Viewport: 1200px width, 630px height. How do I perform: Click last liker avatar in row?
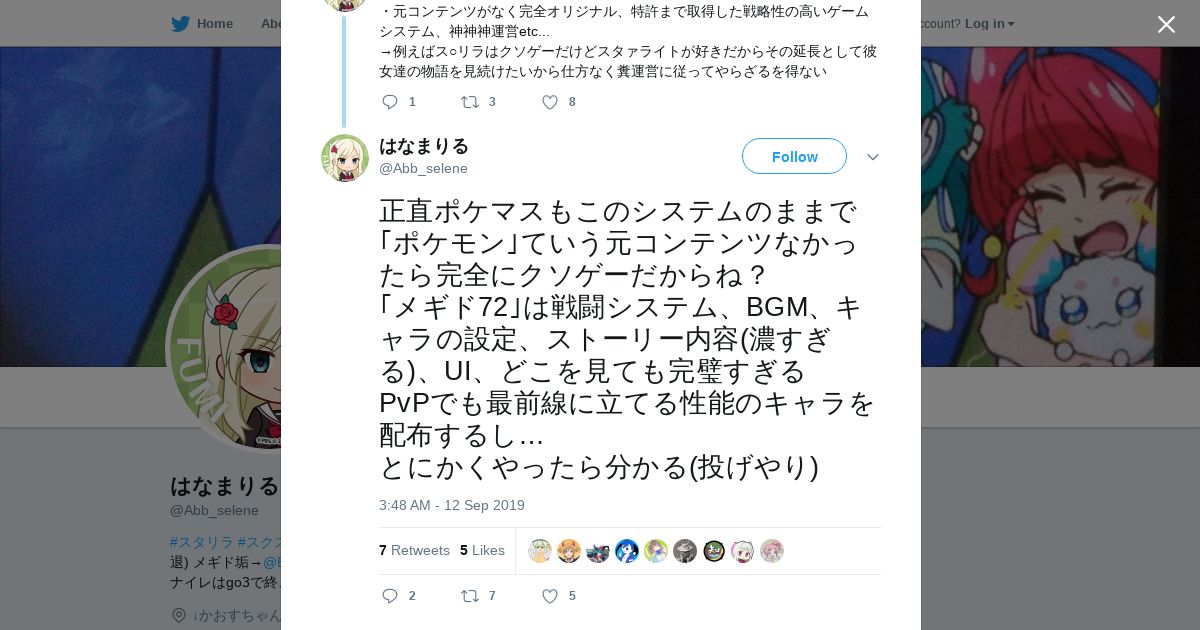(x=772, y=551)
